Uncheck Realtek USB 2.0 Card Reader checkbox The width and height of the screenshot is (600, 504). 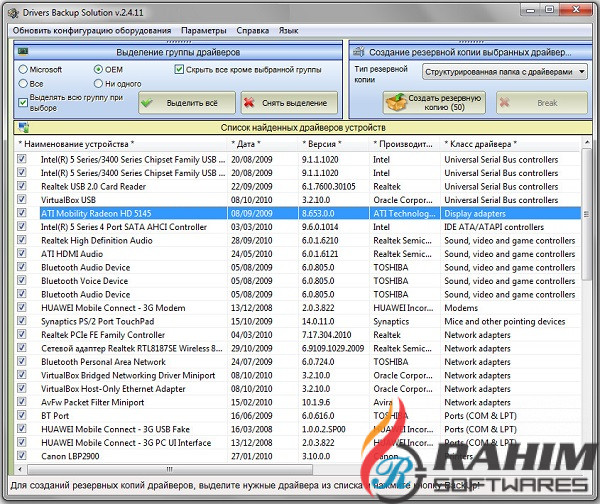pyautogui.click(x=22, y=186)
